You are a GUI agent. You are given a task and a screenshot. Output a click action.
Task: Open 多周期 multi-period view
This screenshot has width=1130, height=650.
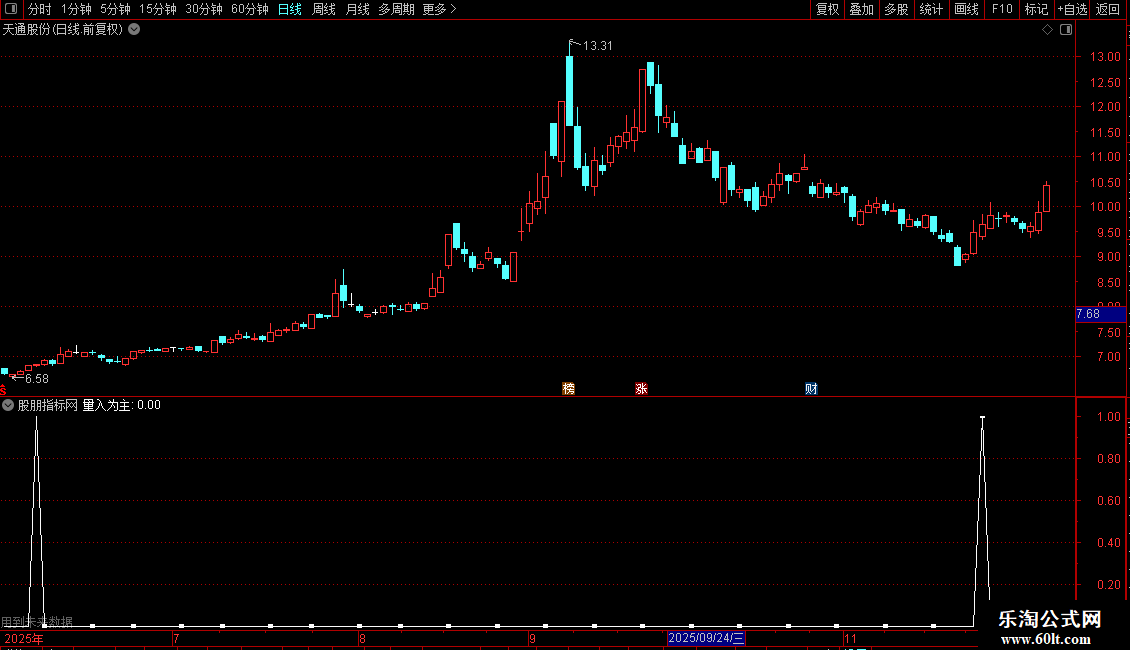(x=396, y=9)
